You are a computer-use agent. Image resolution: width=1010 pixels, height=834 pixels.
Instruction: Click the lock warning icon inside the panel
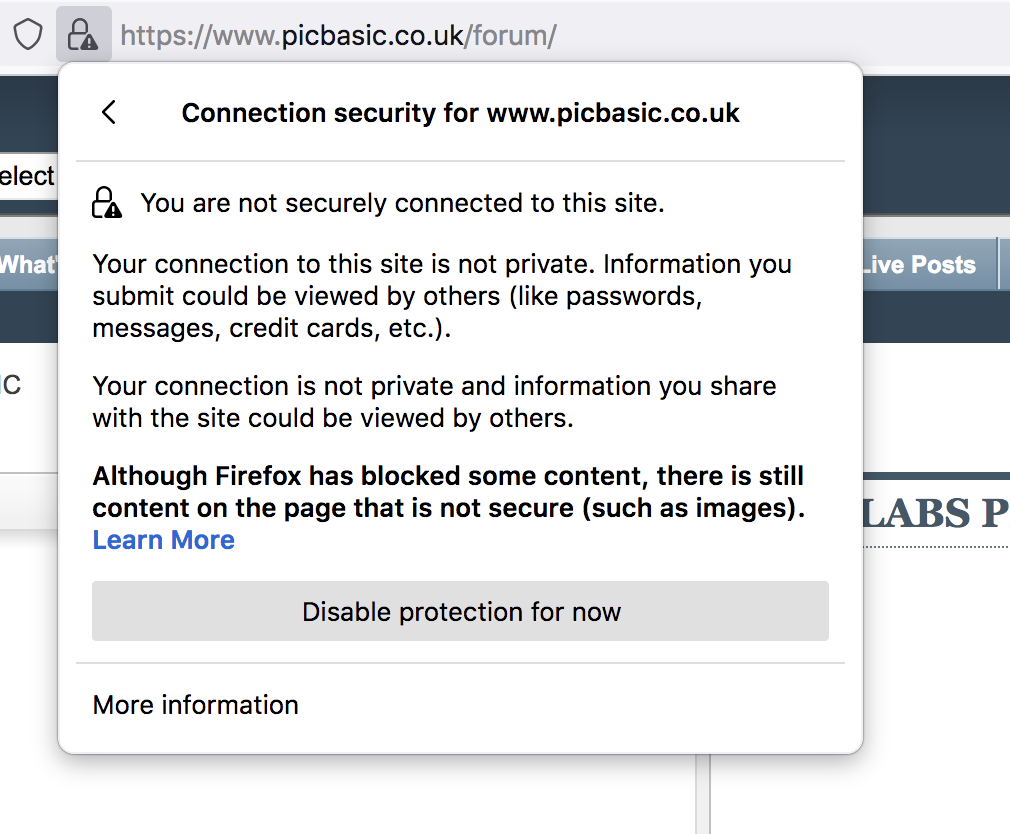click(106, 203)
